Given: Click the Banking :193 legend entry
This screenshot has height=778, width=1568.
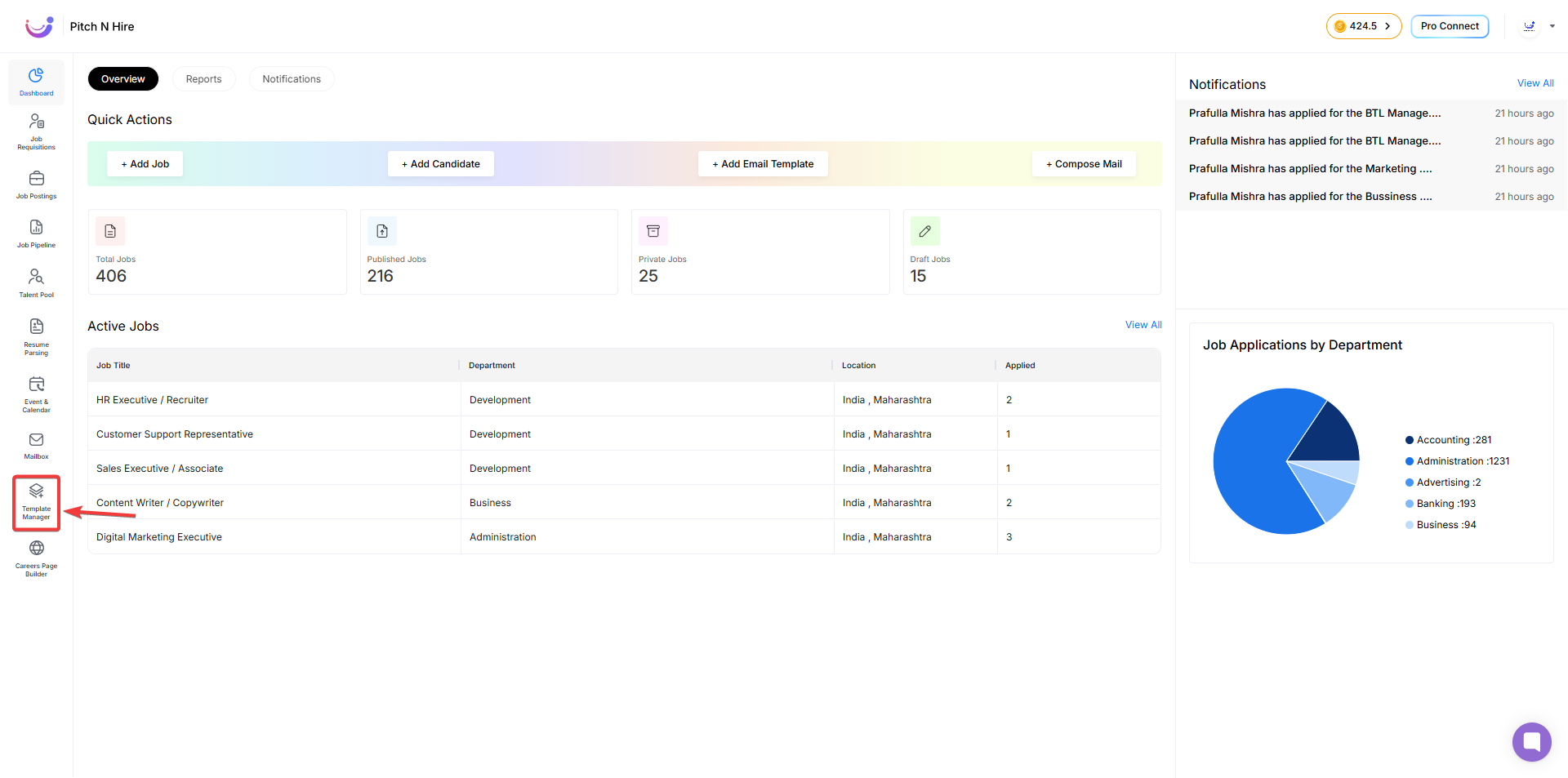Looking at the screenshot, I should coord(1441,504).
